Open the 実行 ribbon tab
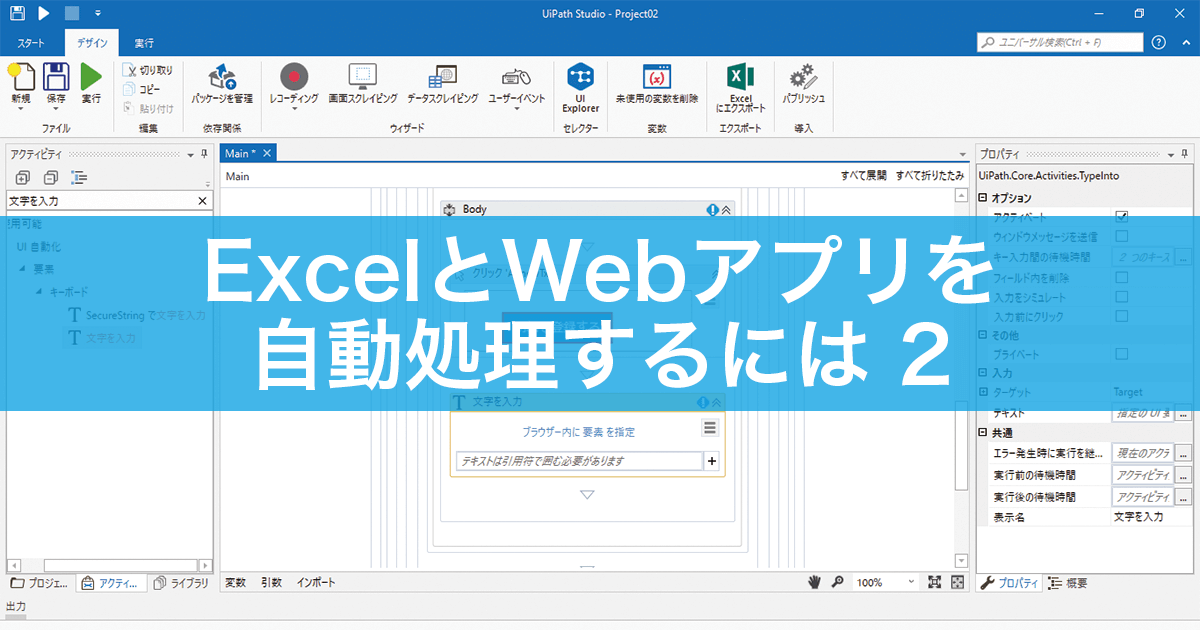Viewport: 1200px width, 630px height. (x=144, y=43)
